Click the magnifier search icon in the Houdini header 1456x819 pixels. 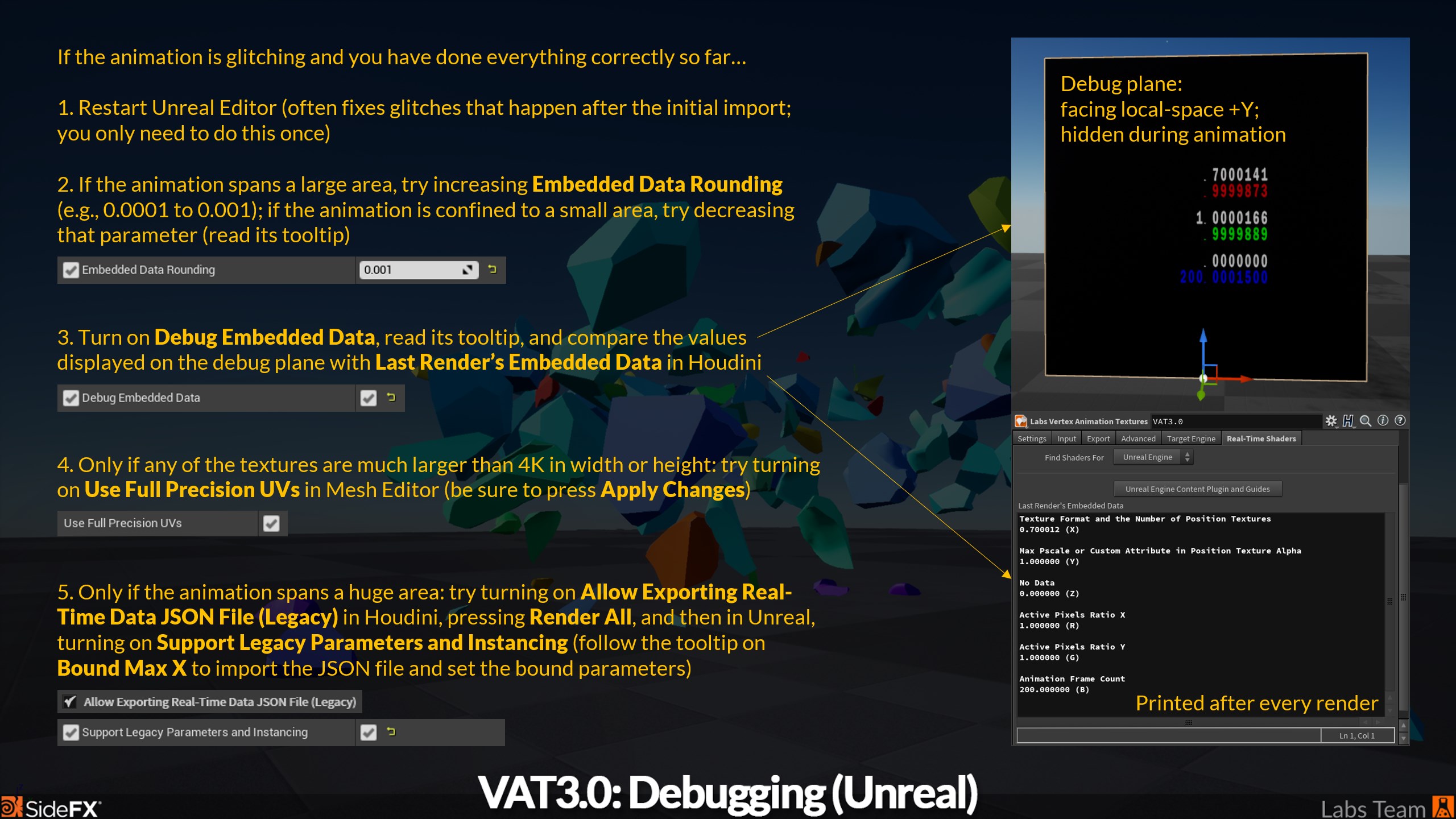[1365, 421]
